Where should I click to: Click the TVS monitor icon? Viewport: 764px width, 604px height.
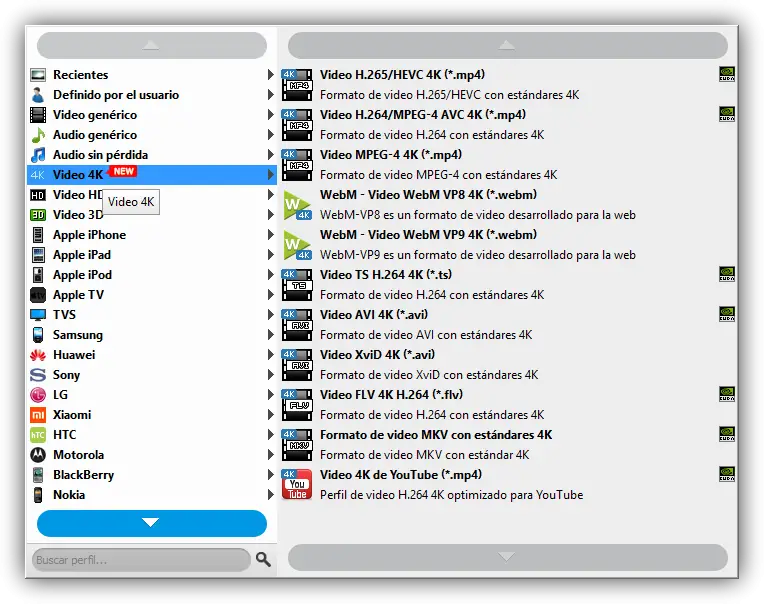tap(38, 315)
